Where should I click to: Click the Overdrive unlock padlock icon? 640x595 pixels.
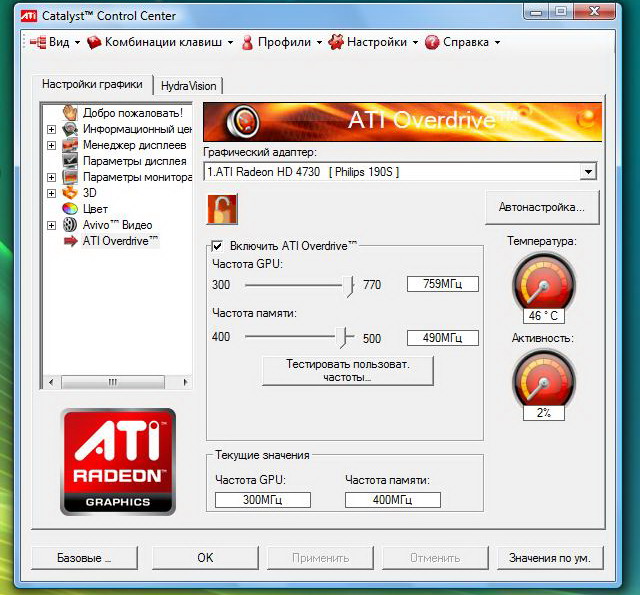(x=222, y=209)
